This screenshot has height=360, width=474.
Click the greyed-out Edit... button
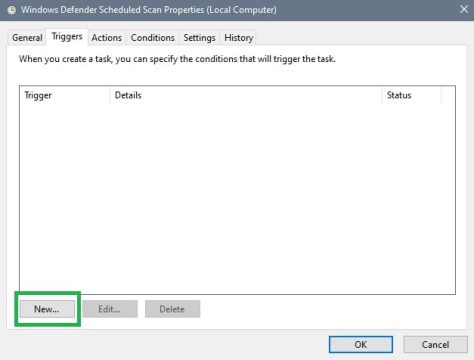110,309
